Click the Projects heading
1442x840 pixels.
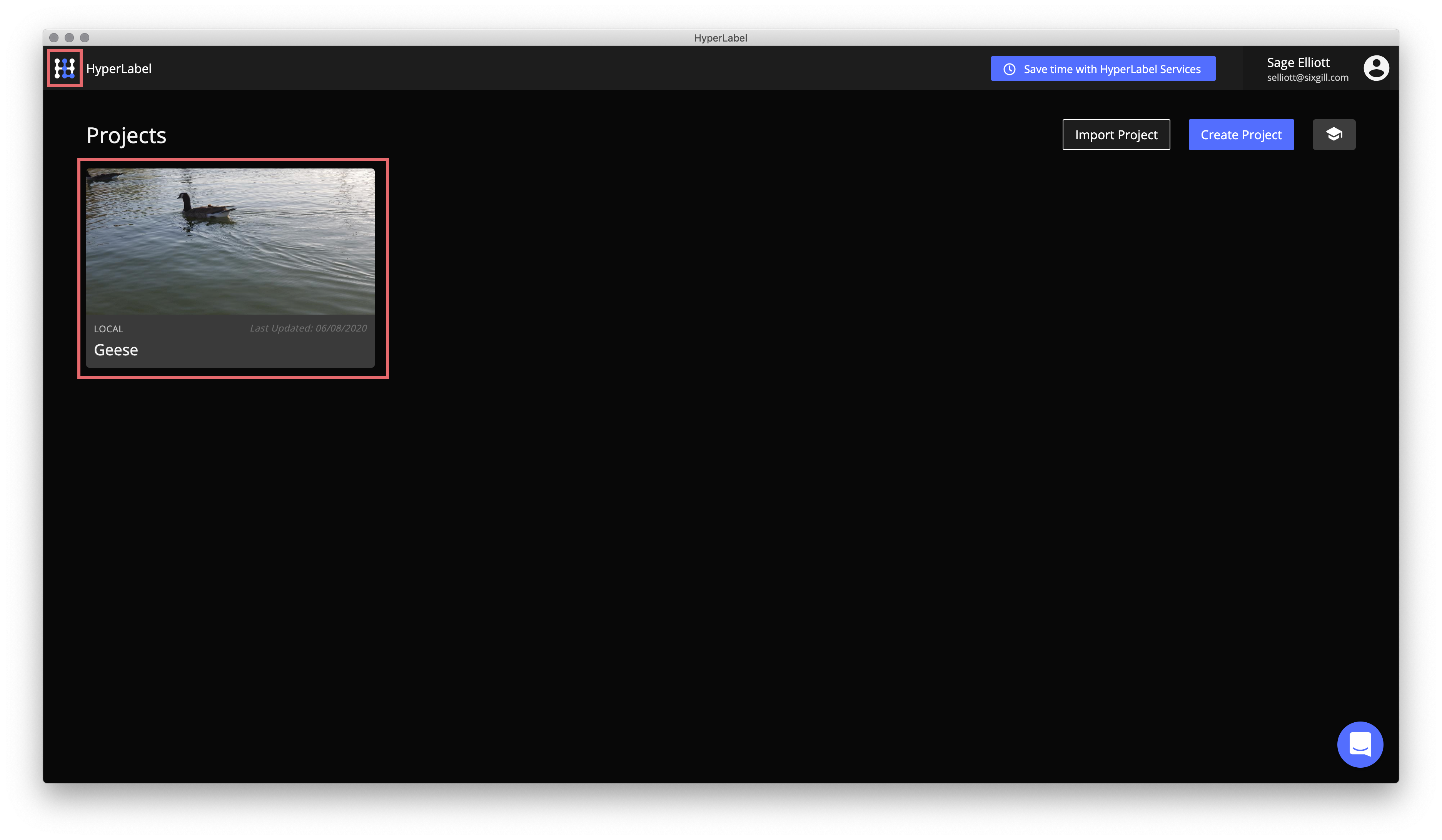pyautogui.click(x=126, y=136)
